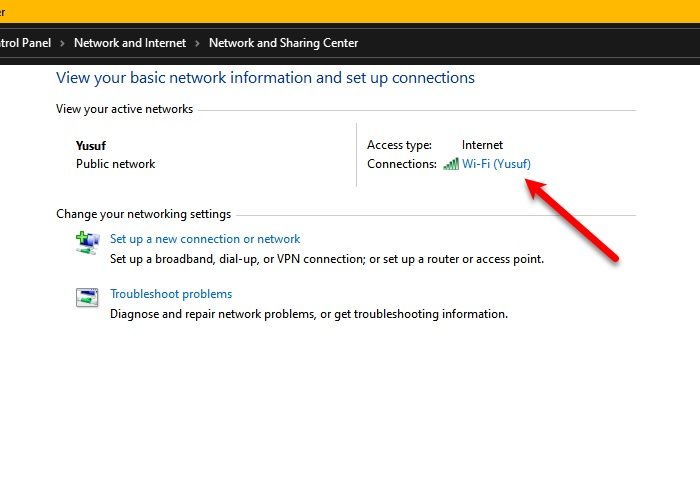Image resolution: width=700 pixels, height=500 pixels.
Task: Click the Diagnose and repair network problems text
Action: [309, 313]
